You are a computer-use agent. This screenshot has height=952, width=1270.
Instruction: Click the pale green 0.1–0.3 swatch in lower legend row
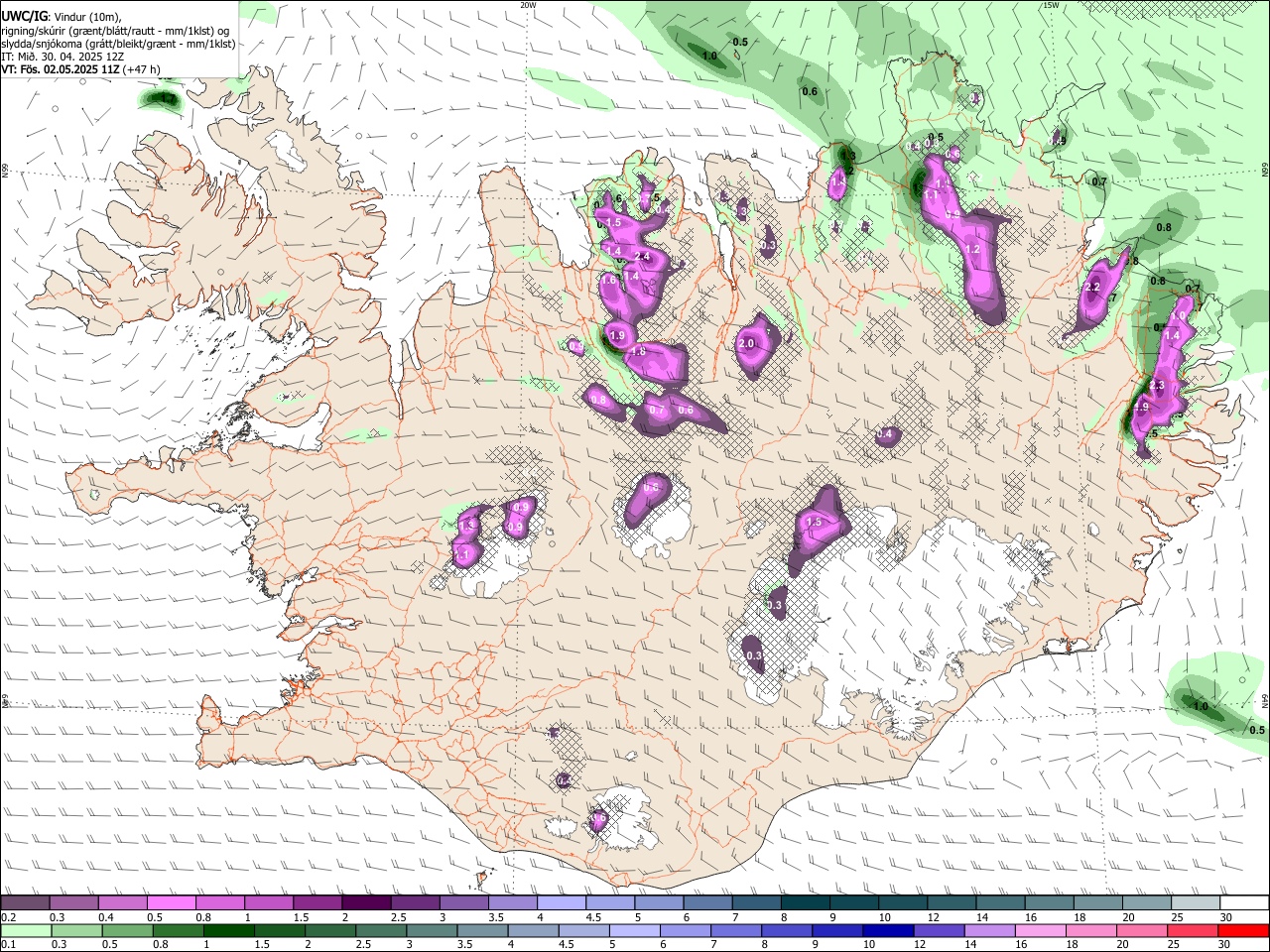(26, 931)
